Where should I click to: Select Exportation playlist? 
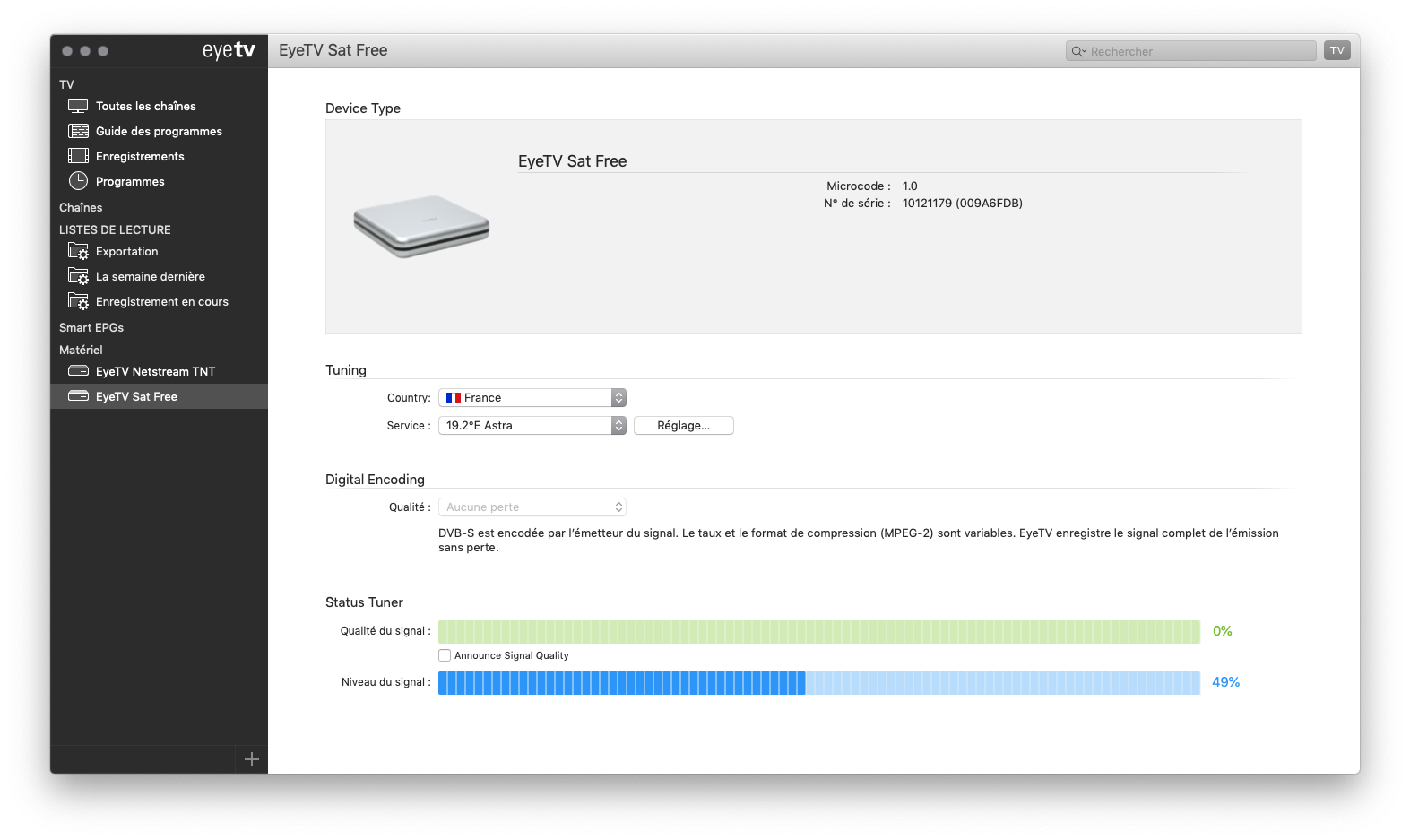(159, 251)
